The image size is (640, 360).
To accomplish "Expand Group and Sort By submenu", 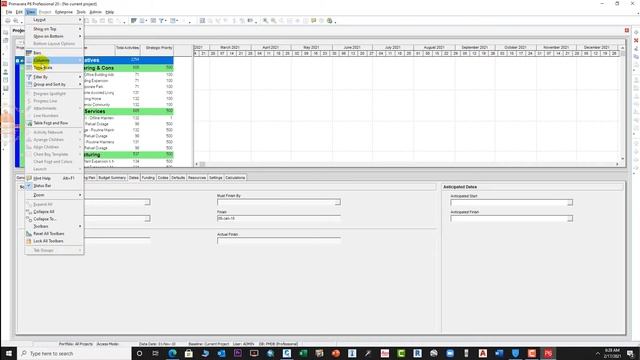I will 54,84.
